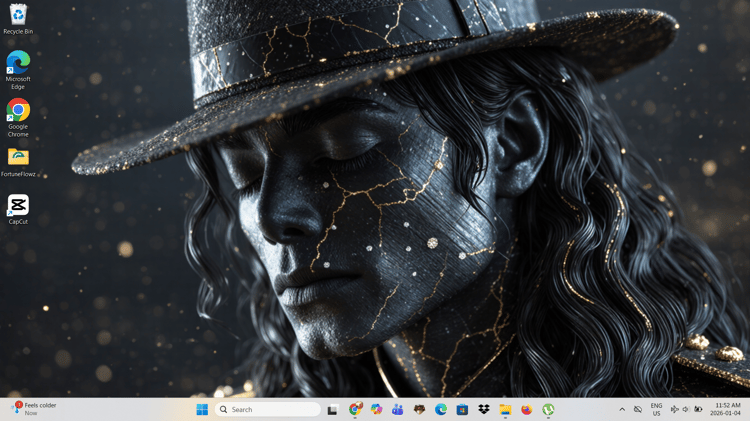This screenshot has height=421, width=750.
Task: Expand the hidden system tray icons
Action: [x=622, y=410]
